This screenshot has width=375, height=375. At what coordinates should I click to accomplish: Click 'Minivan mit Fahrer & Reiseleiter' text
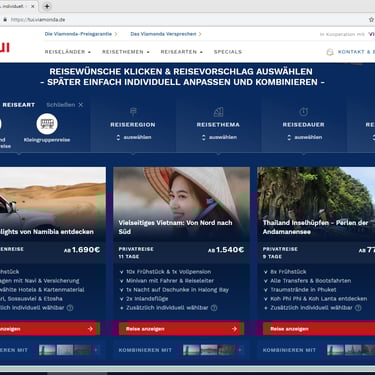170,281
